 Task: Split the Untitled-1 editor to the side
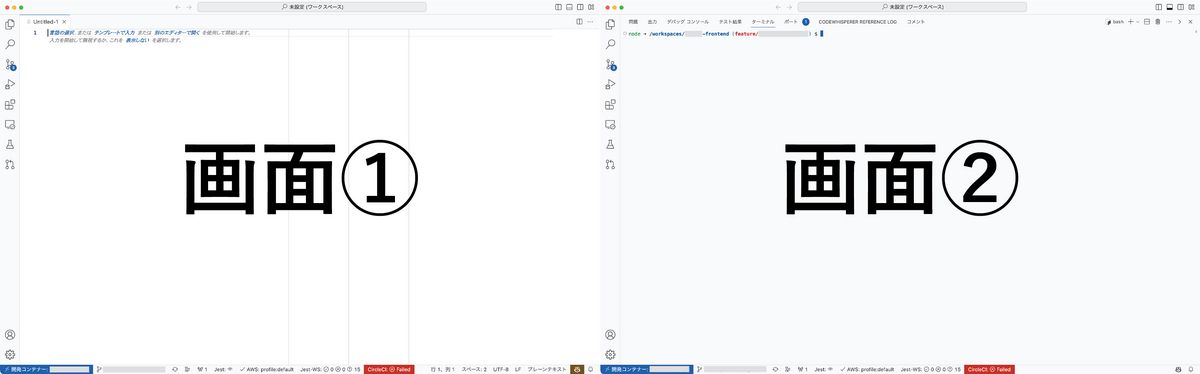tap(579, 21)
